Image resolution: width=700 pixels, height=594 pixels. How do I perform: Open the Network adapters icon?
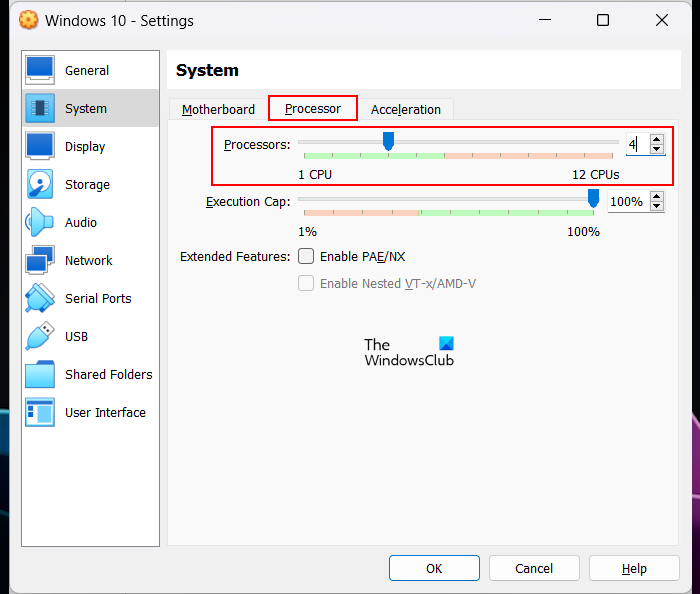point(40,260)
